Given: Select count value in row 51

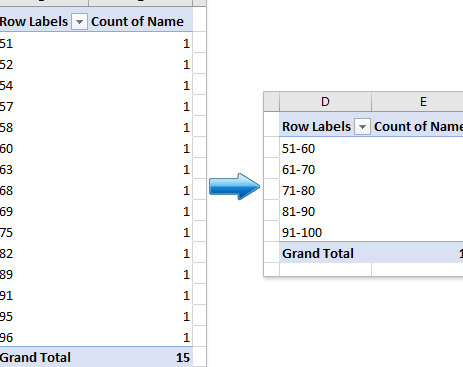Looking at the screenshot, I should [x=186, y=44].
